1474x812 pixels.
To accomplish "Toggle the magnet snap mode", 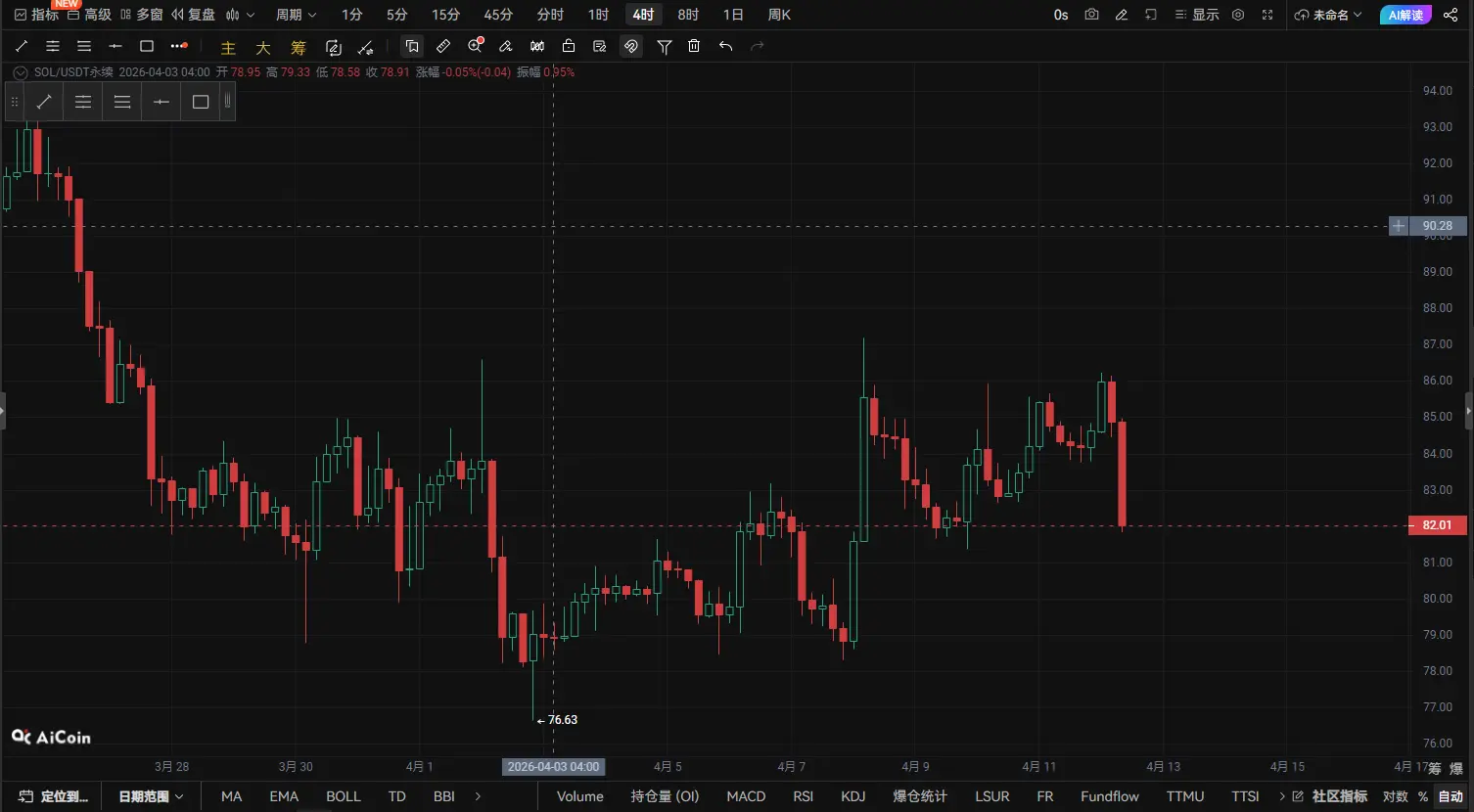I will click(x=631, y=46).
